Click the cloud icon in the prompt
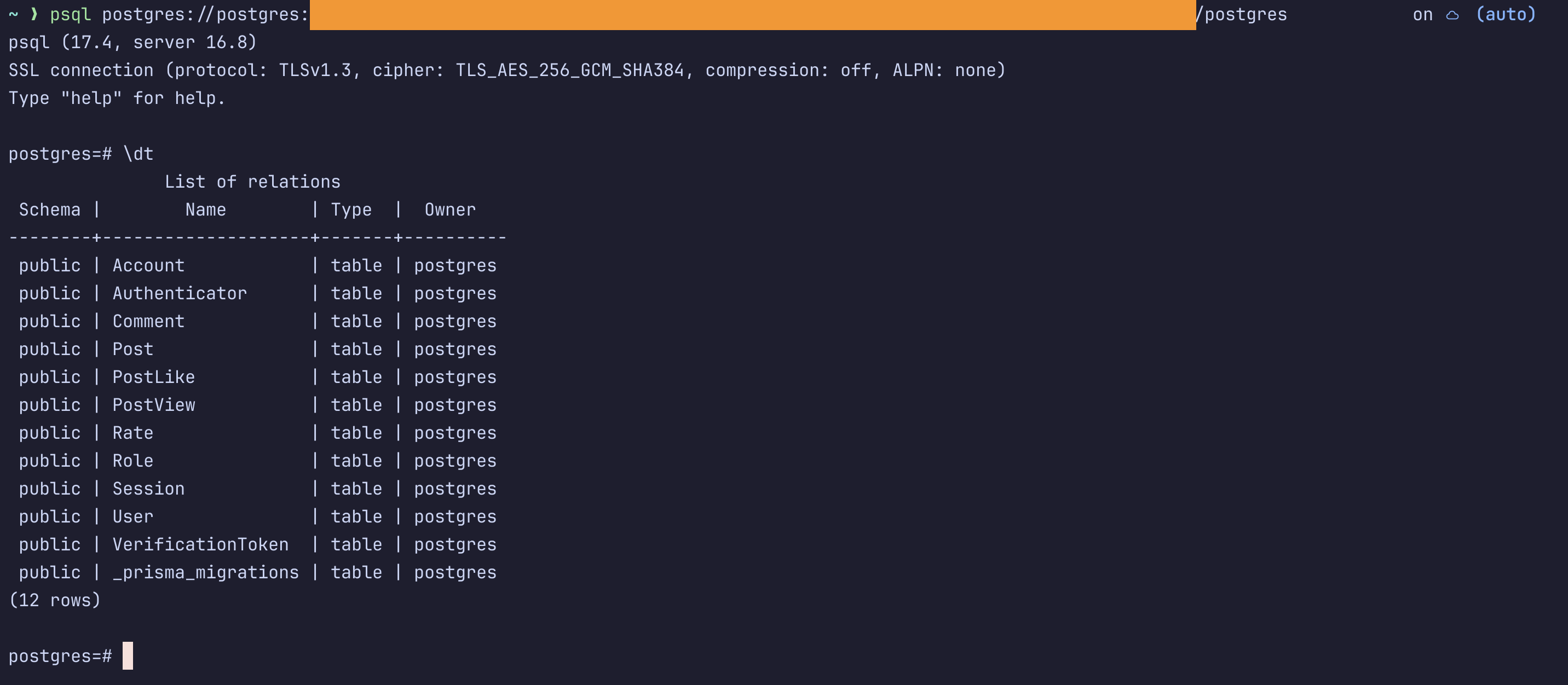This screenshot has width=1568, height=685. point(1452,15)
